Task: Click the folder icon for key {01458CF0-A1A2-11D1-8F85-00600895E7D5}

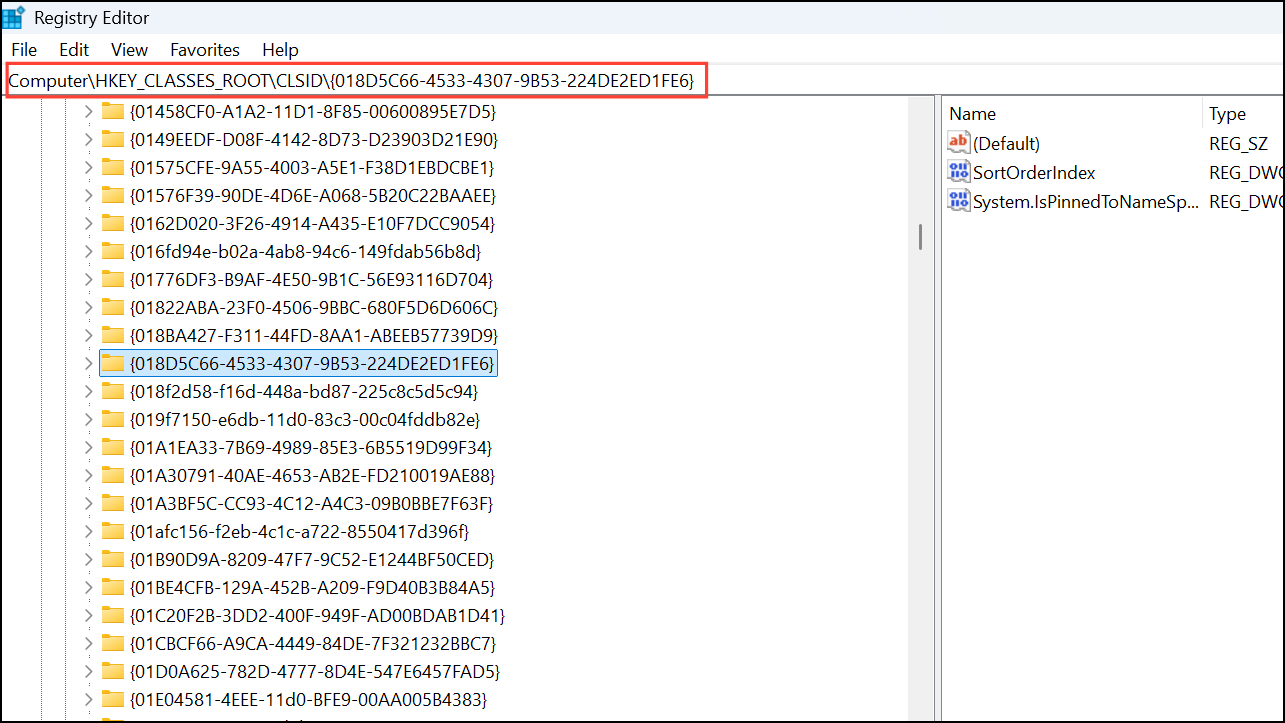Action: point(115,111)
